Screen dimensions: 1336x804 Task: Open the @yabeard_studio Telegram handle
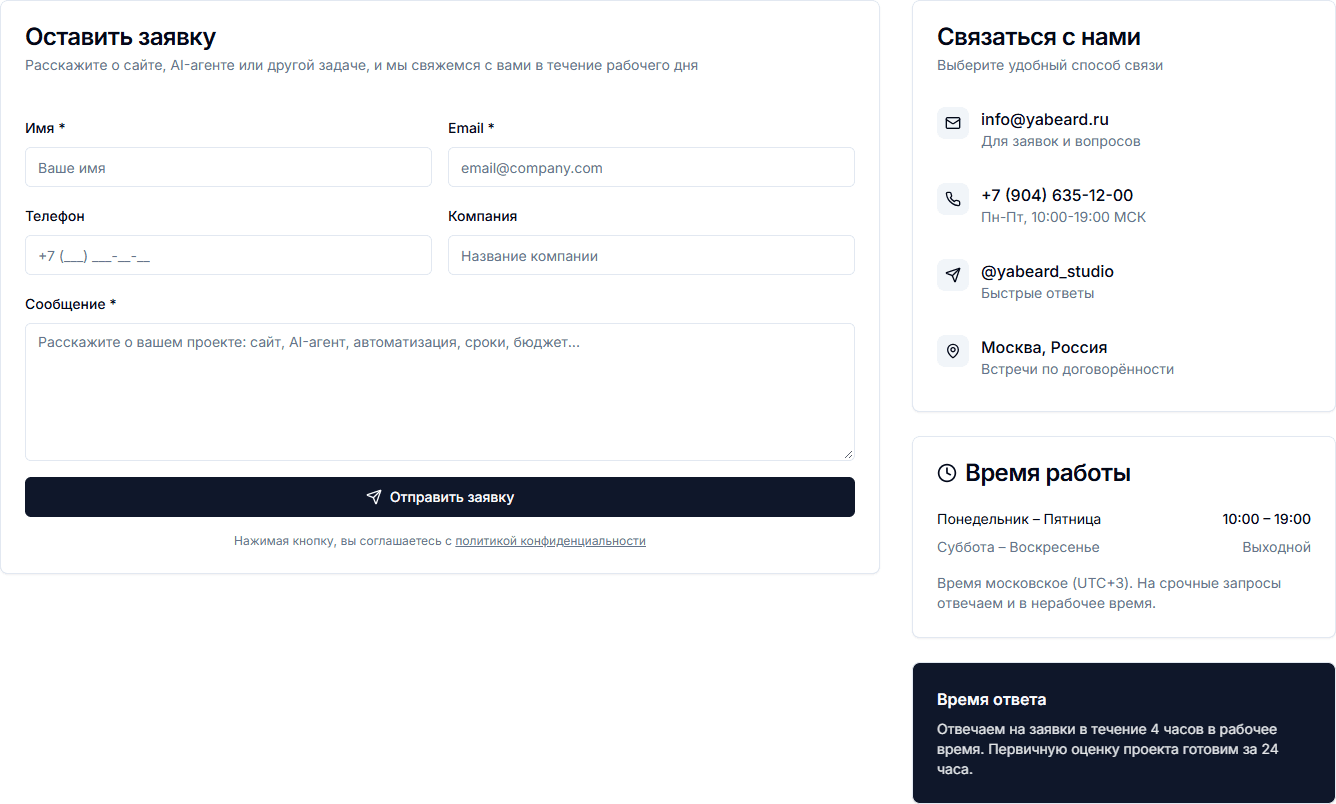point(1047,271)
